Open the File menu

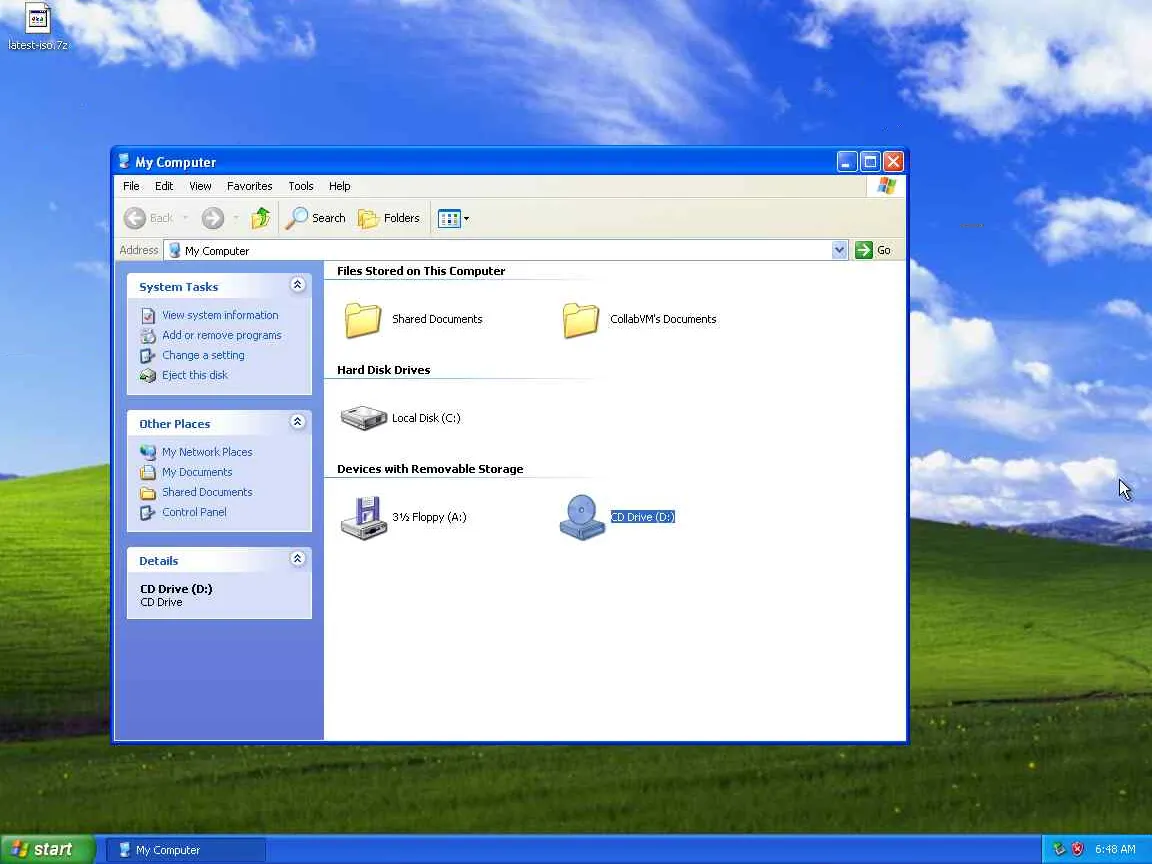tap(132, 186)
